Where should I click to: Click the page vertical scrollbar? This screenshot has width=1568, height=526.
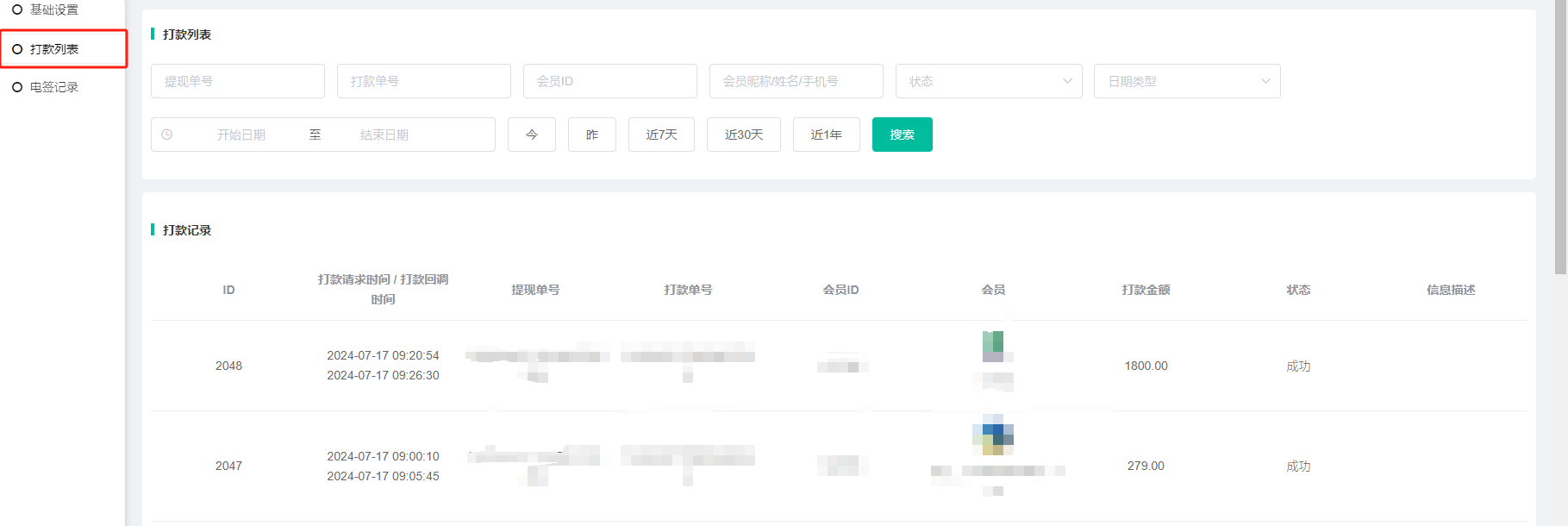point(1561,138)
